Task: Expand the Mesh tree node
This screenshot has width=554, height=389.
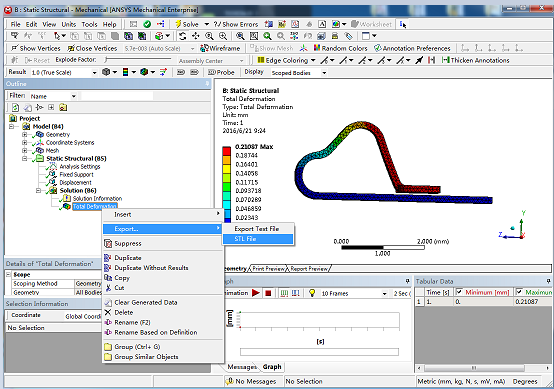Action: coord(24,151)
